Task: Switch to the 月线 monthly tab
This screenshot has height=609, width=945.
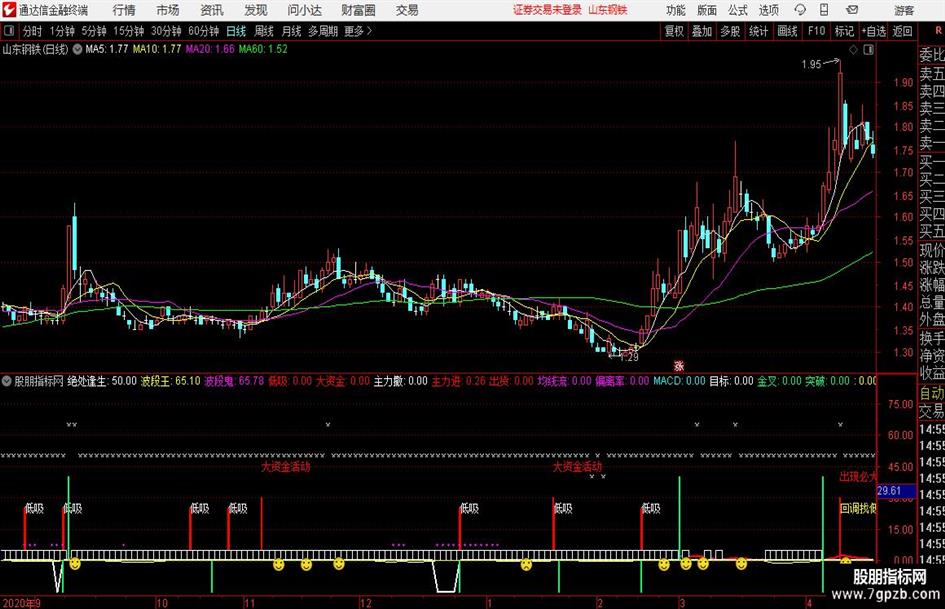Action: tap(292, 31)
